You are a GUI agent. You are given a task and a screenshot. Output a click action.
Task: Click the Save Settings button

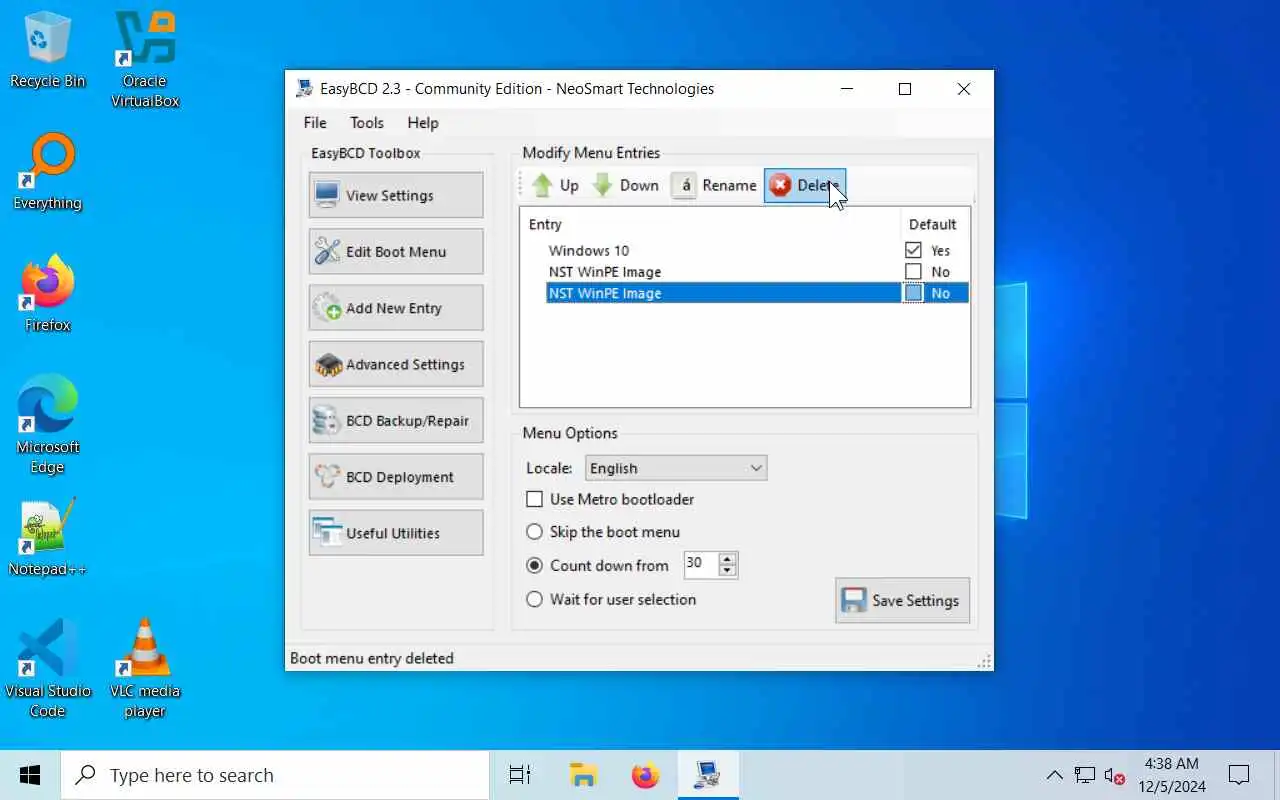pyautogui.click(x=902, y=600)
